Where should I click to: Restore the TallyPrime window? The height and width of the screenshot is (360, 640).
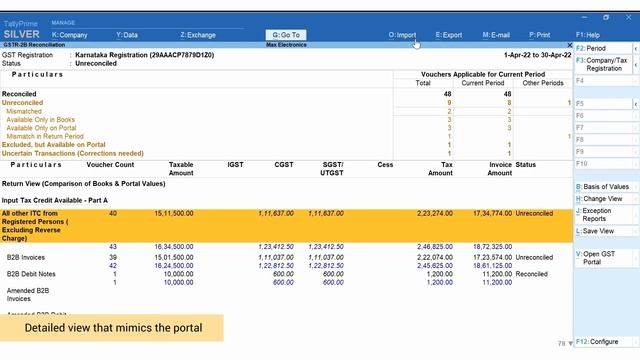point(606,18)
